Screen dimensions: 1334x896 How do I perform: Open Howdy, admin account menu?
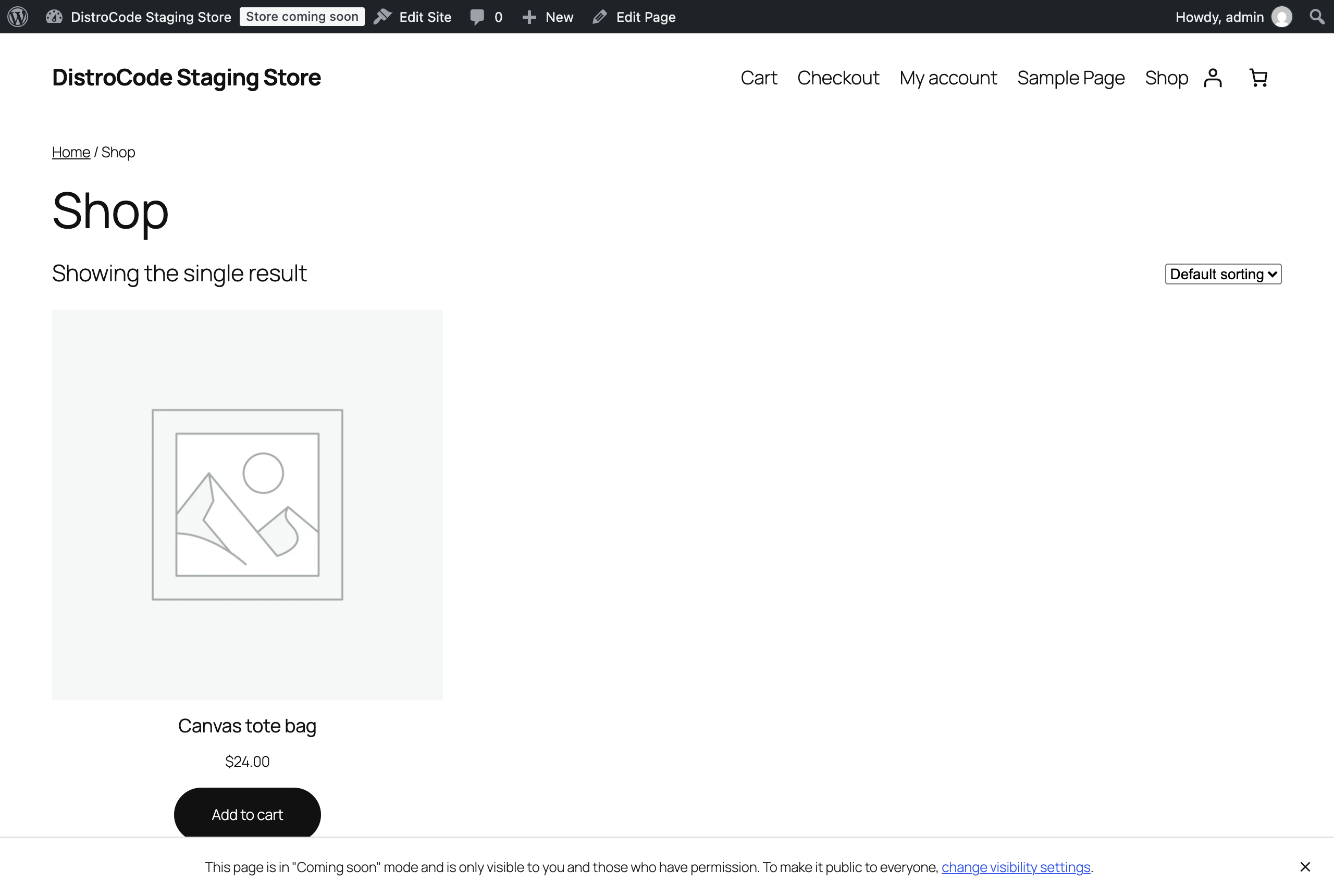1233,17
